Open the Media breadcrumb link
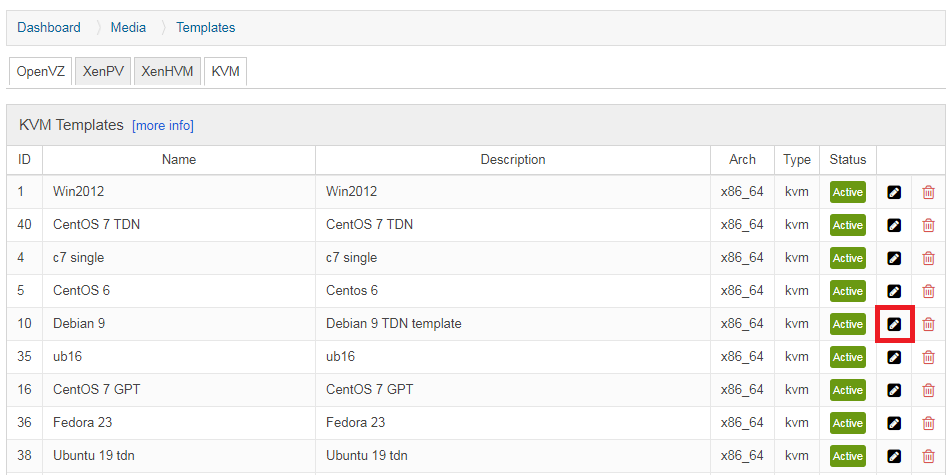950x475 pixels. coord(128,27)
